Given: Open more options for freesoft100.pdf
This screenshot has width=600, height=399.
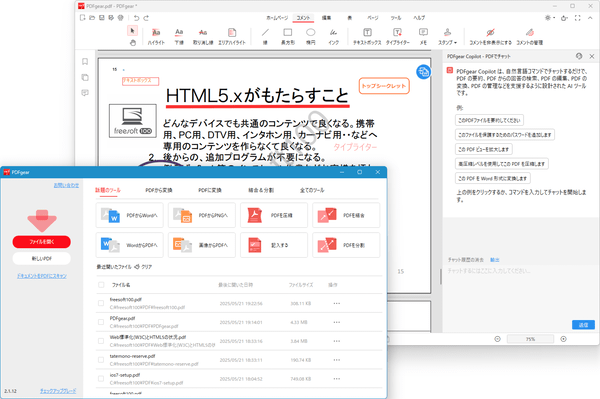Looking at the screenshot, I should click(337, 303).
